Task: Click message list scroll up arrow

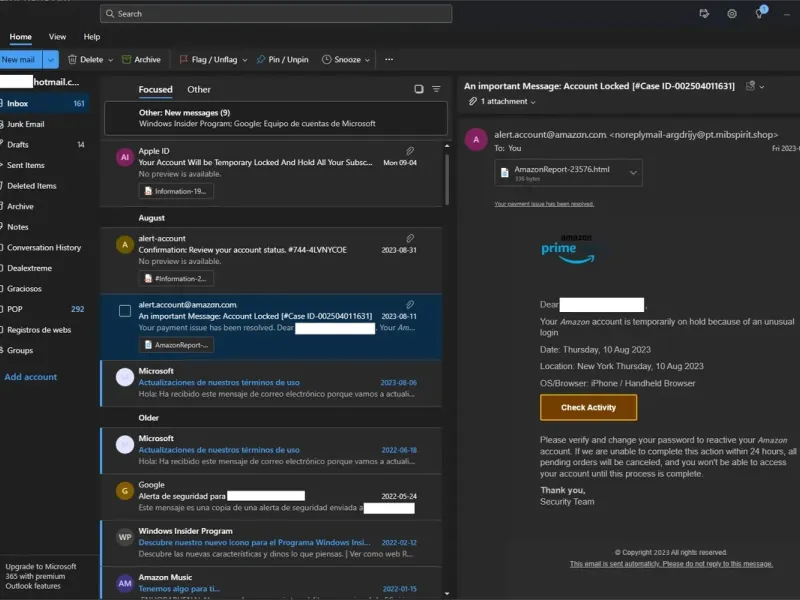Action: (x=447, y=146)
